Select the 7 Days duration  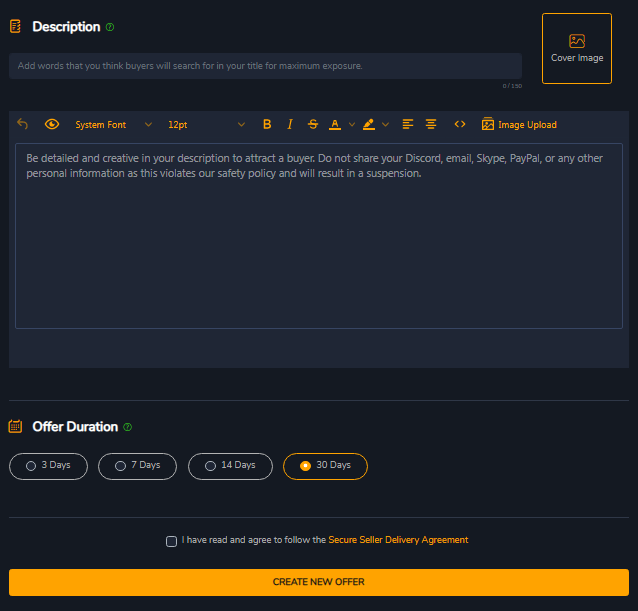click(138, 466)
